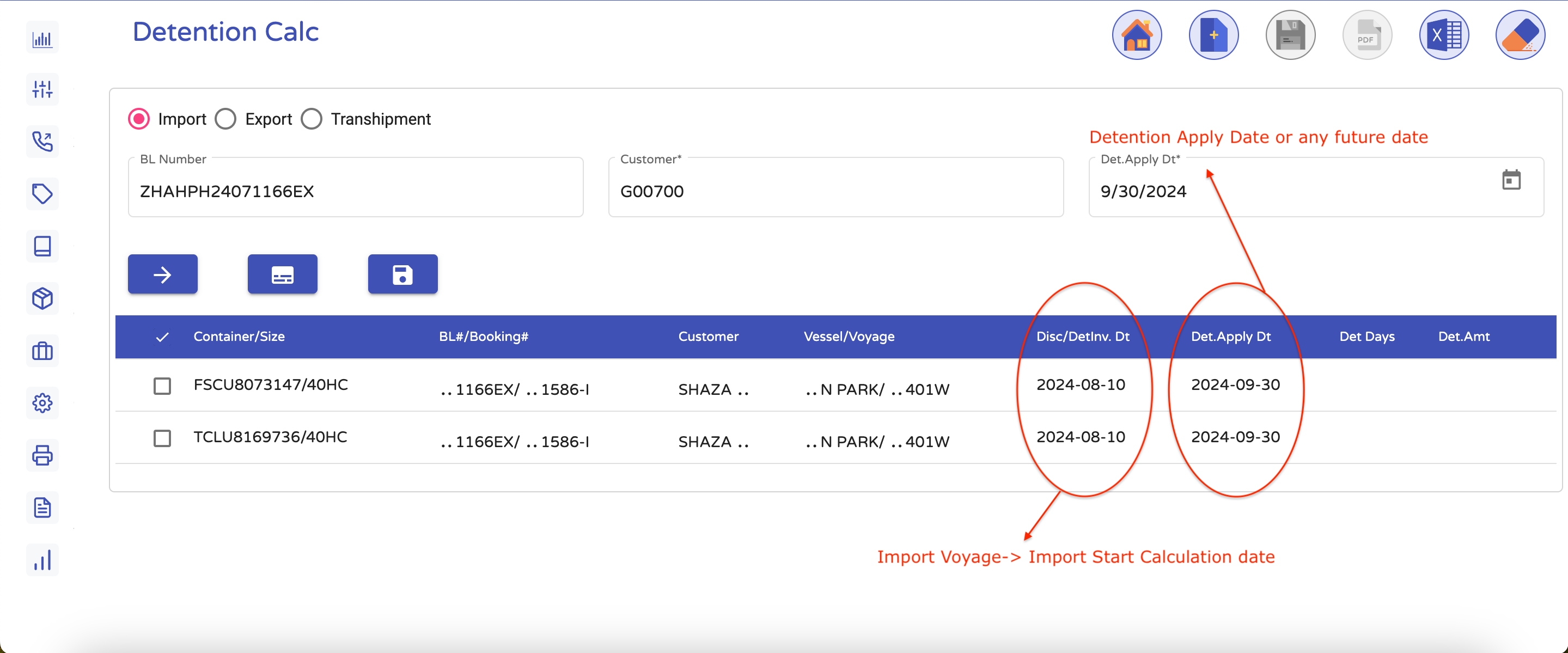Click the blue save disk button
This screenshot has height=653, width=1568.
click(402, 274)
